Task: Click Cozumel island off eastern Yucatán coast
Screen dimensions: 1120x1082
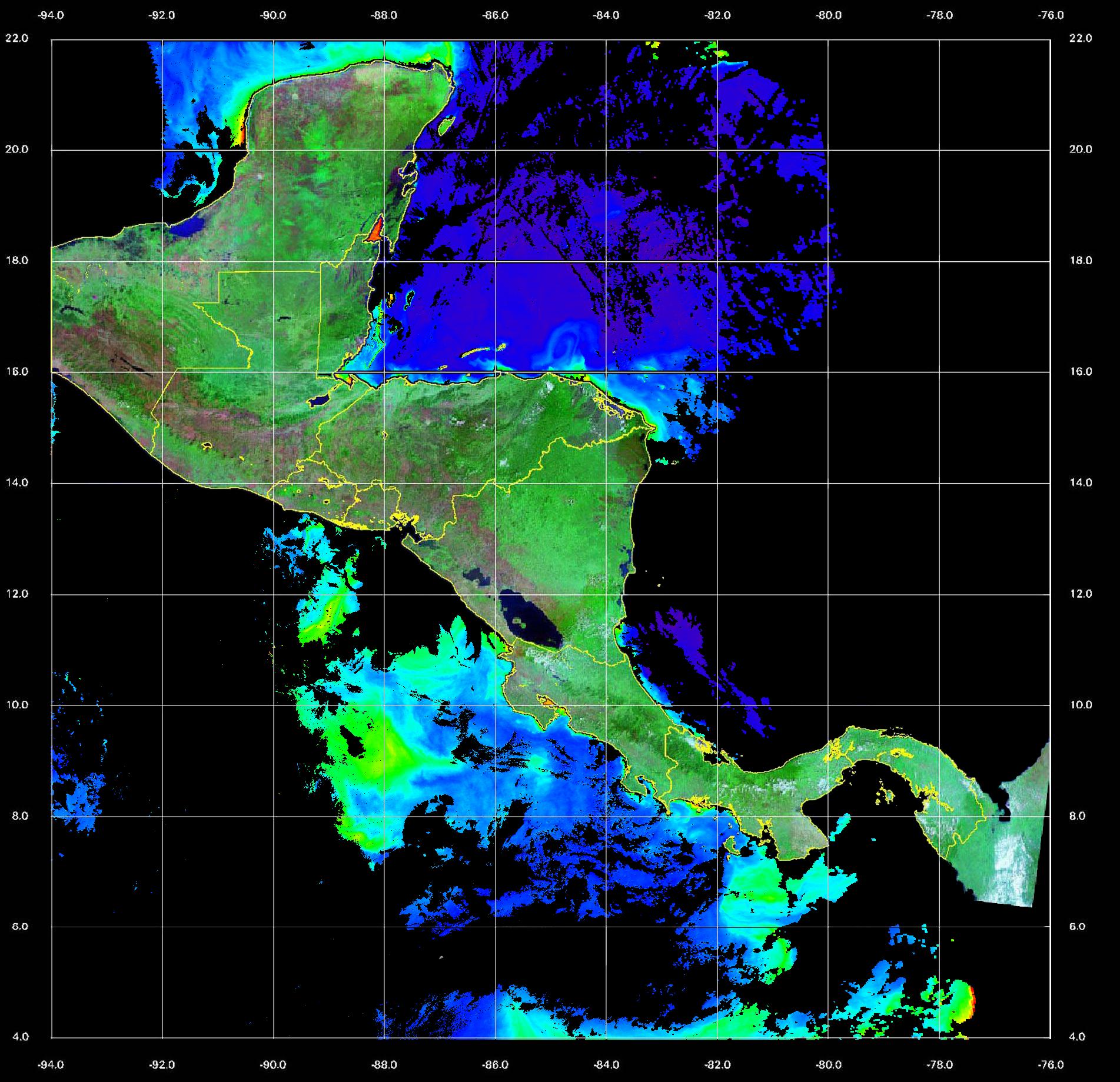Action: click(446, 125)
